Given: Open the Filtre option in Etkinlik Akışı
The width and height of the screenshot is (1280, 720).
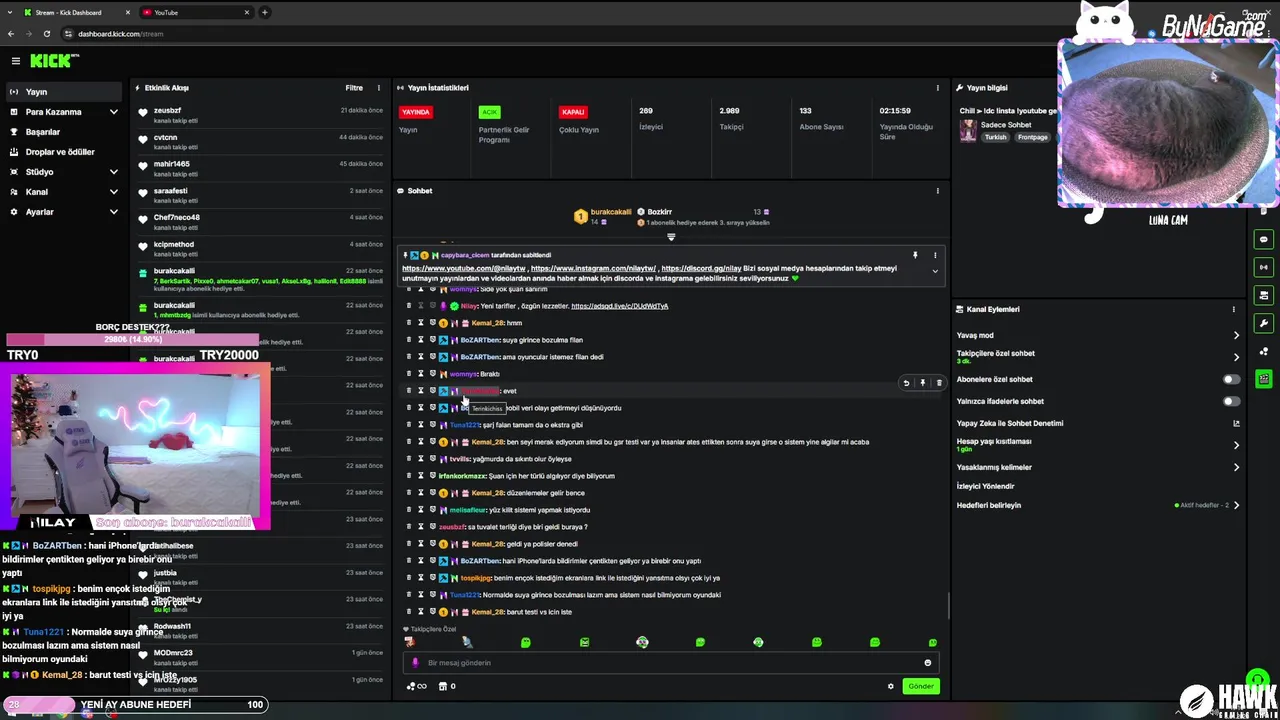Looking at the screenshot, I should (354, 88).
